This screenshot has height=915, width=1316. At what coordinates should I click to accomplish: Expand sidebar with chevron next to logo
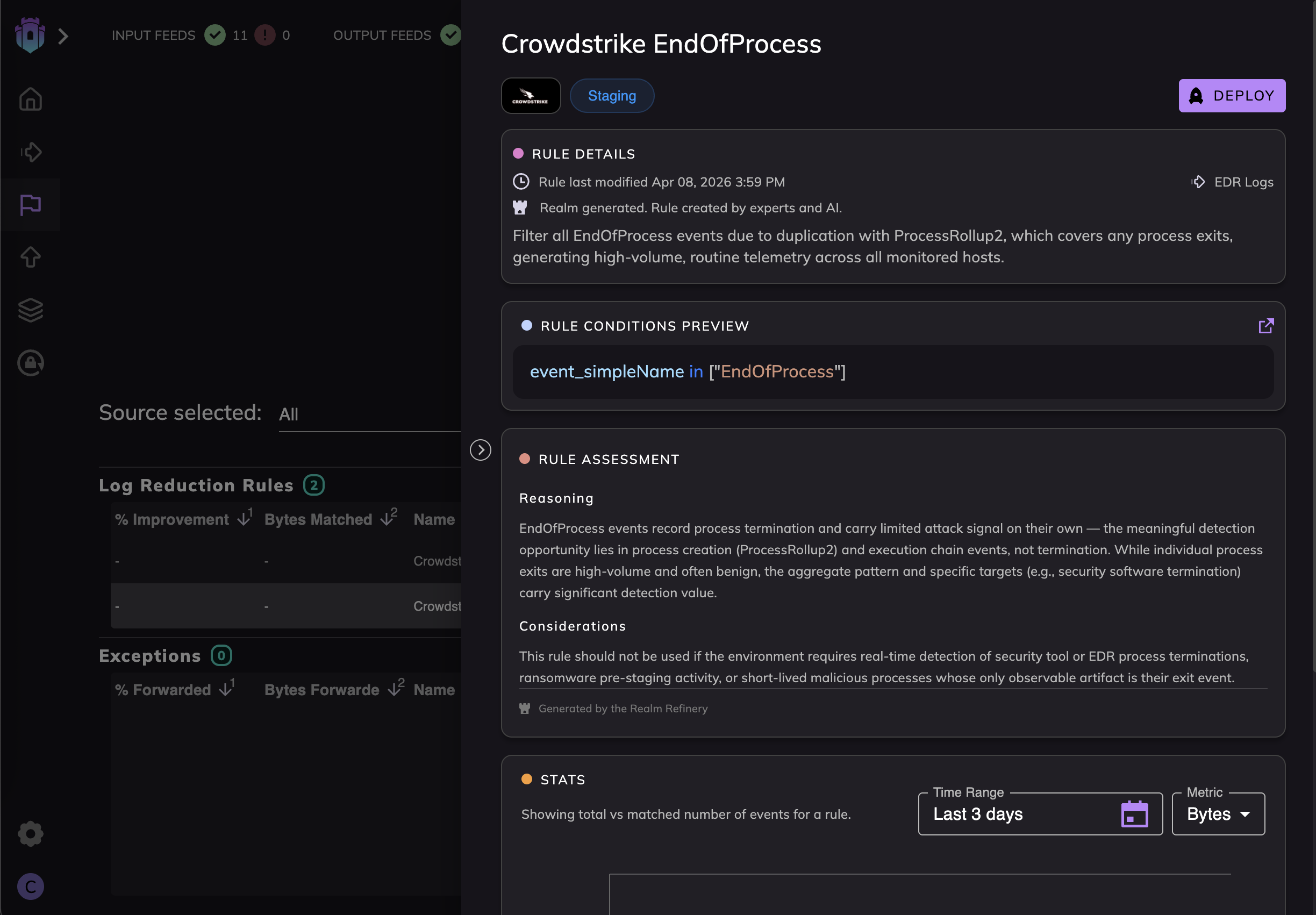point(63,37)
